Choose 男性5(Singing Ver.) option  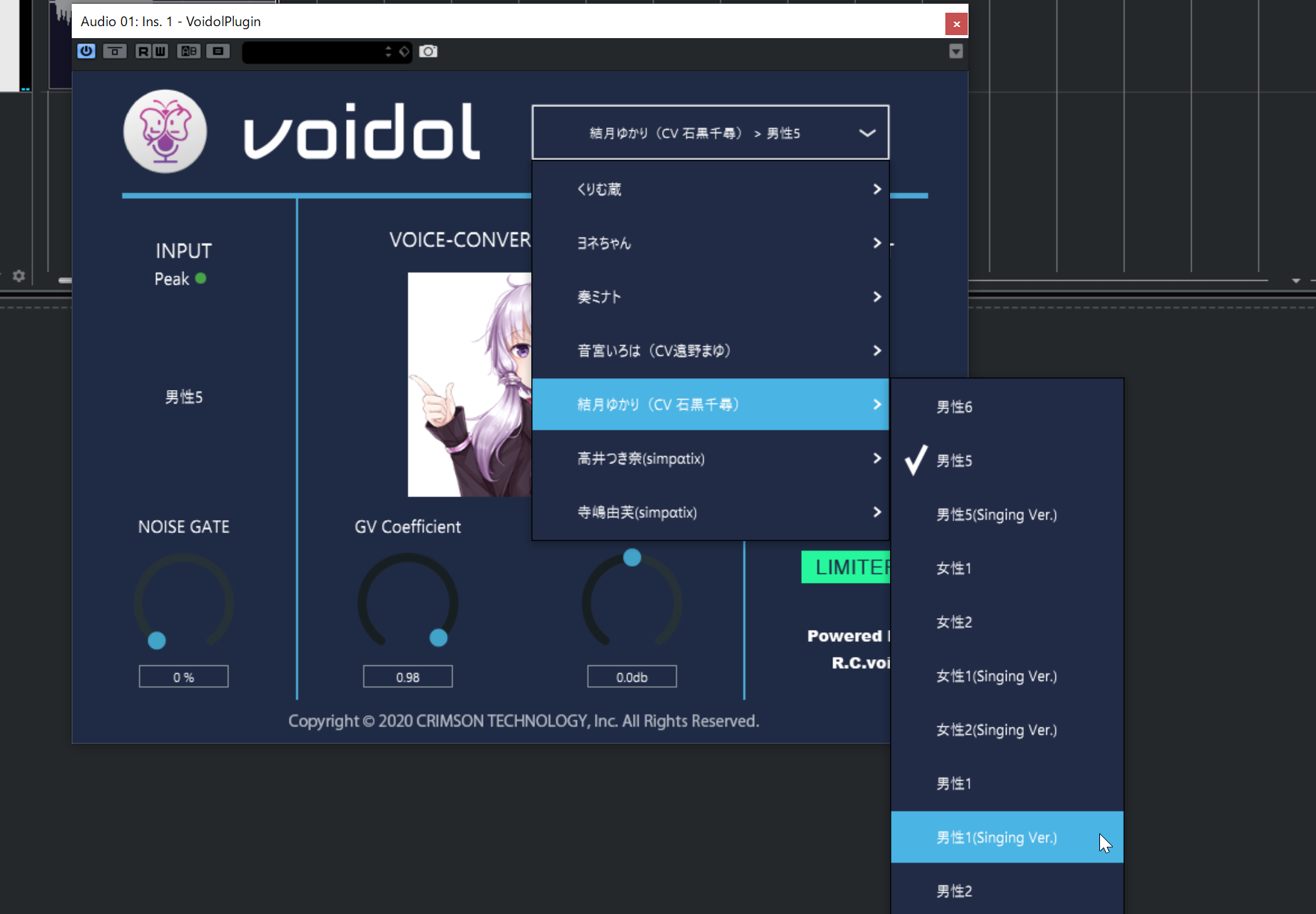click(1007, 514)
